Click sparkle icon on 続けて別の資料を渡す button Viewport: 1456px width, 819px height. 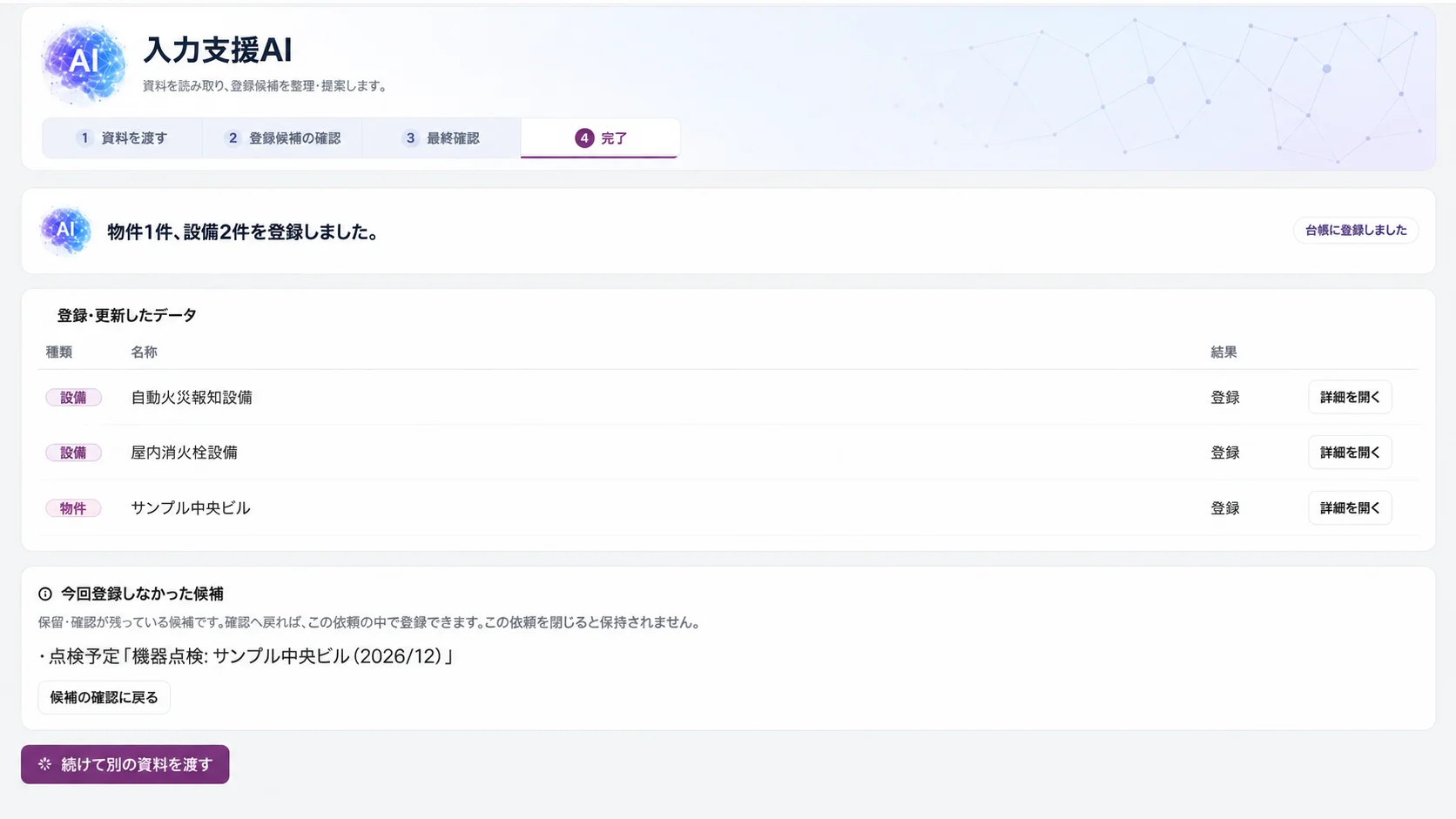pyautogui.click(x=44, y=764)
